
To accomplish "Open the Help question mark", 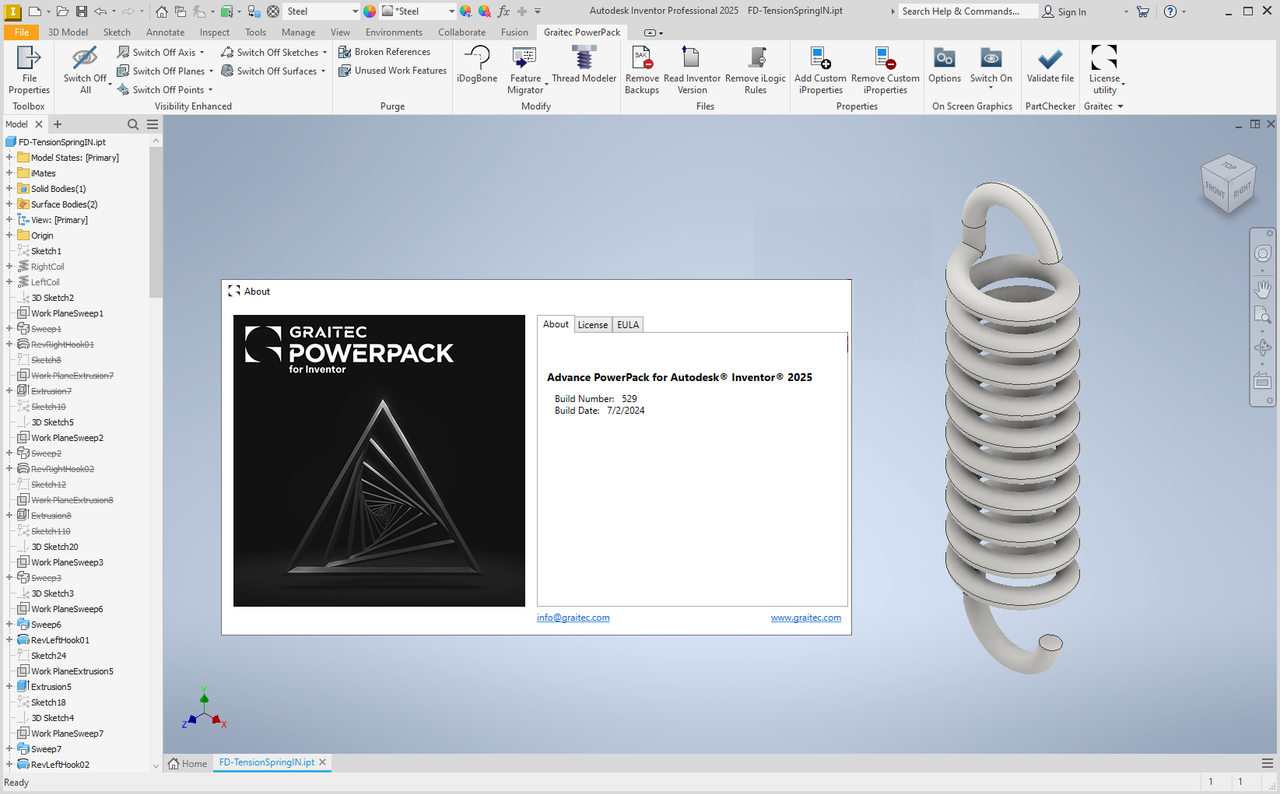I will coord(1172,11).
